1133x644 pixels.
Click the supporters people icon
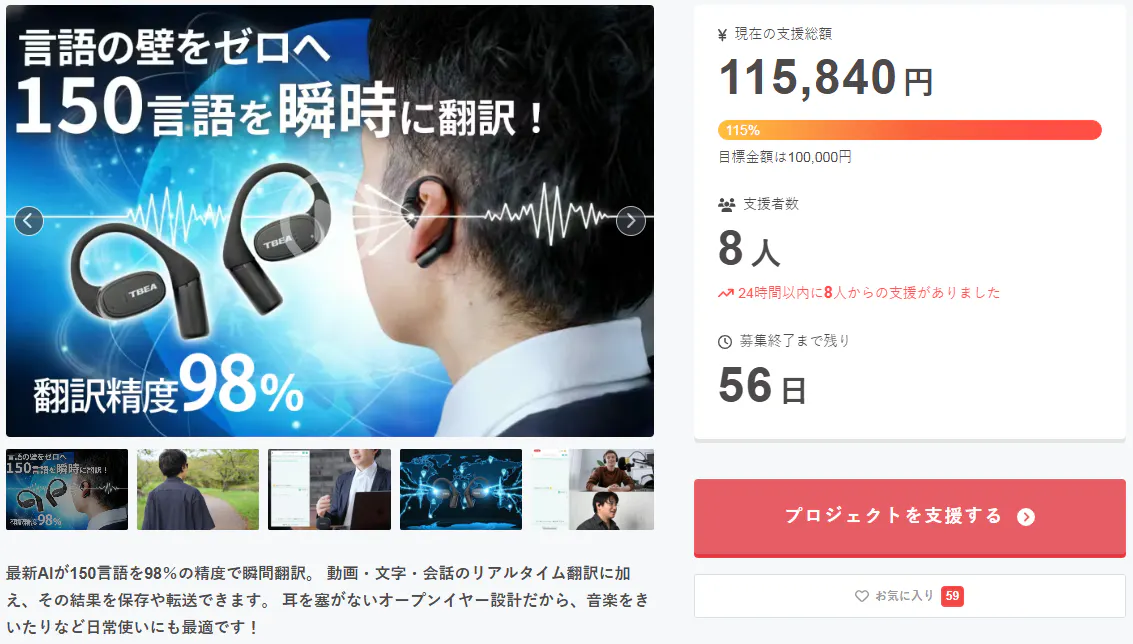coord(726,205)
